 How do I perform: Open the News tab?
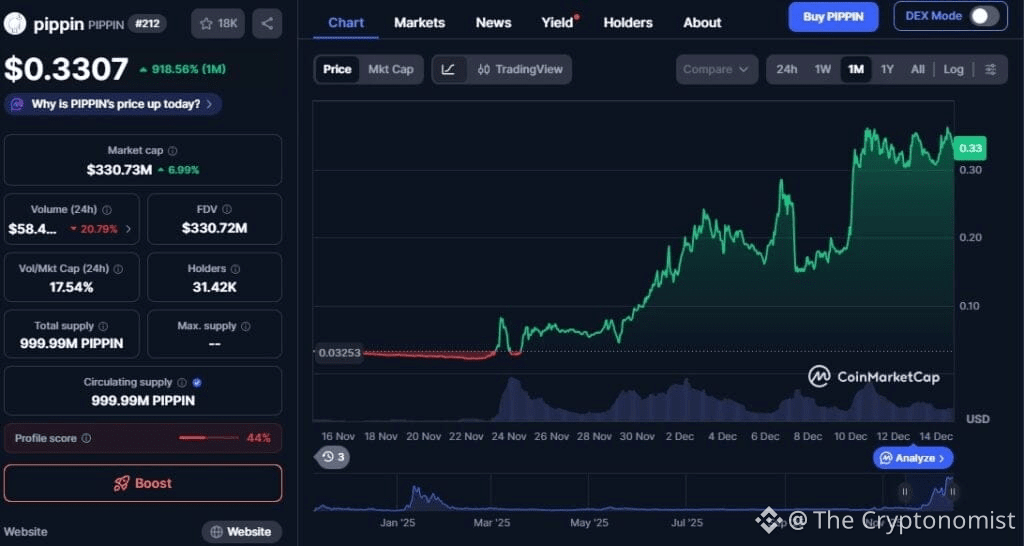[x=493, y=23]
